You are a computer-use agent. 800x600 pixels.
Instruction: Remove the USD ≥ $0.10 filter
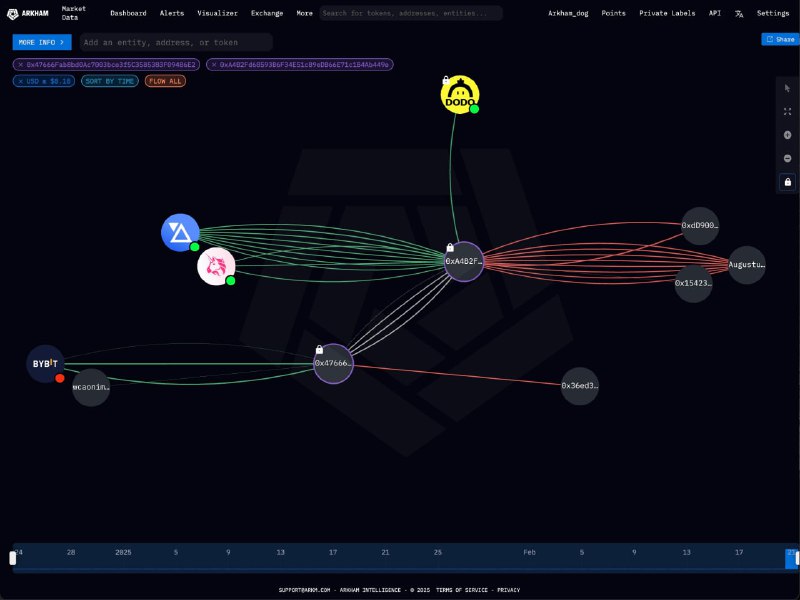[x=21, y=81]
